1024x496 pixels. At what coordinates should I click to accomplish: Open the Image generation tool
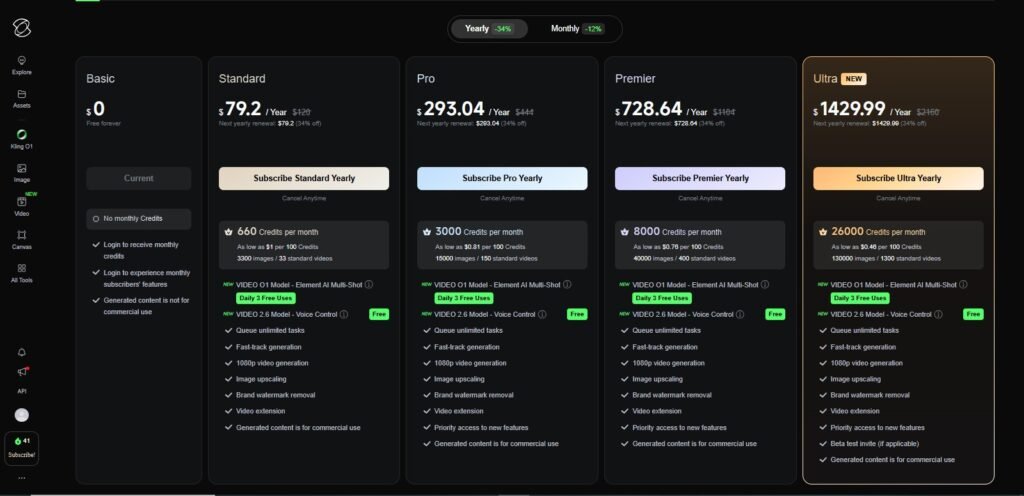click(x=21, y=172)
